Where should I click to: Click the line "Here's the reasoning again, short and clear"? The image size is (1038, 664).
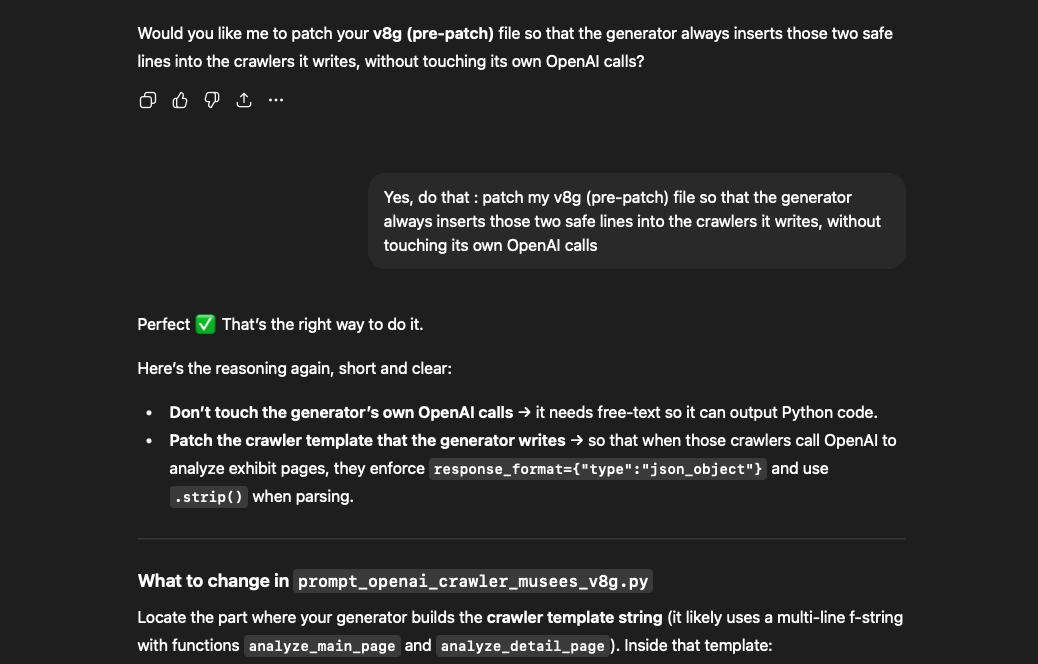pos(294,369)
